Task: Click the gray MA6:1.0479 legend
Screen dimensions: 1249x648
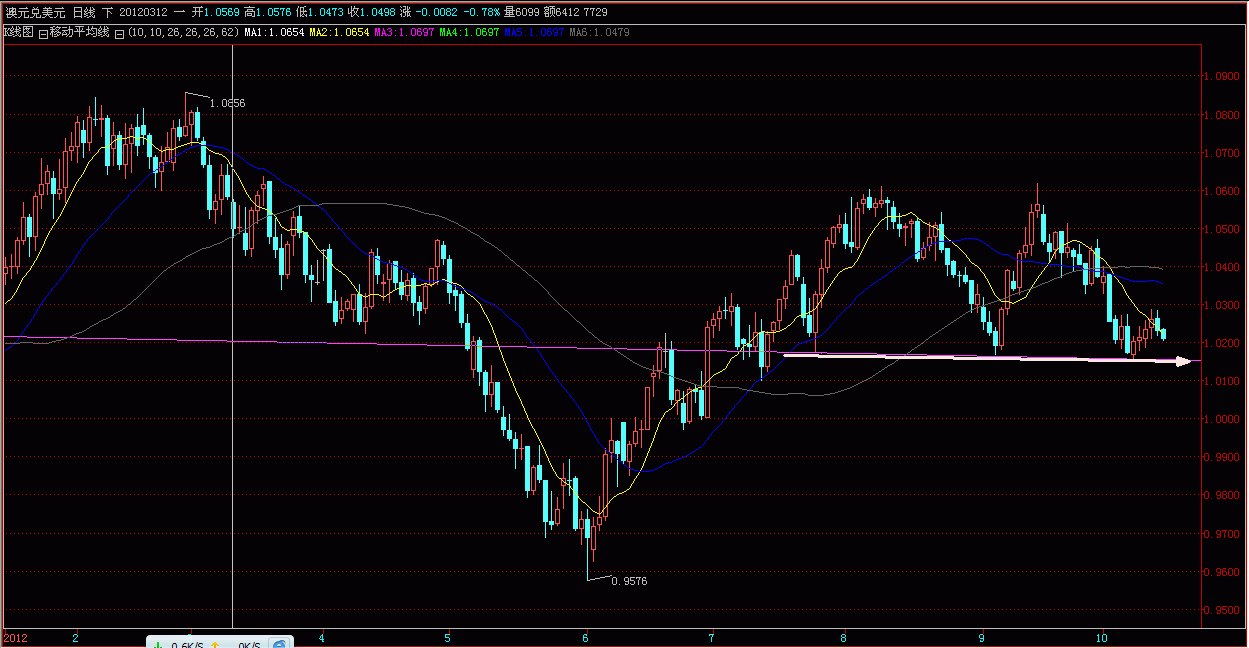Action: point(598,33)
